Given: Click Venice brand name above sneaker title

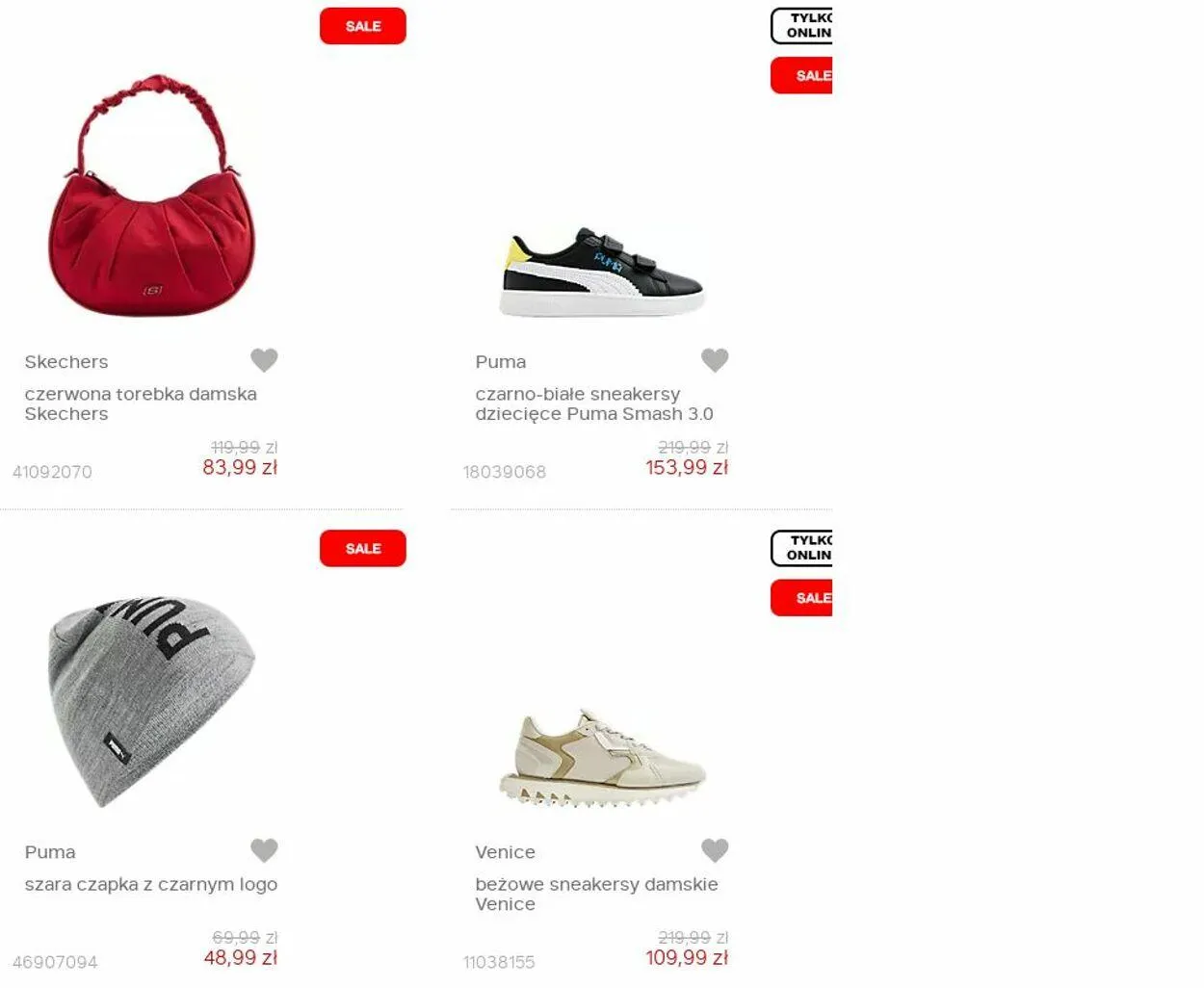Looking at the screenshot, I should [505, 852].
